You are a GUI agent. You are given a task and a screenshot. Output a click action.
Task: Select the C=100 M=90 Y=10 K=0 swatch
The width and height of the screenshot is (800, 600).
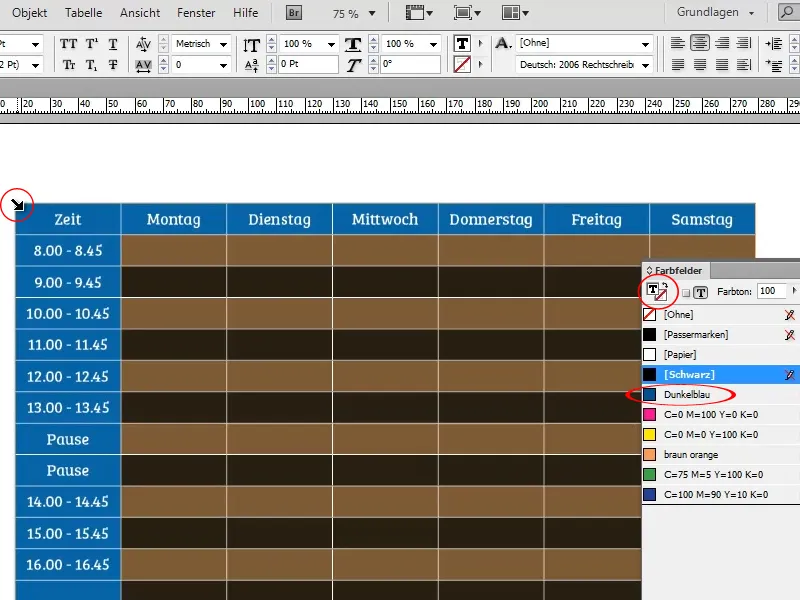(720, 494)
